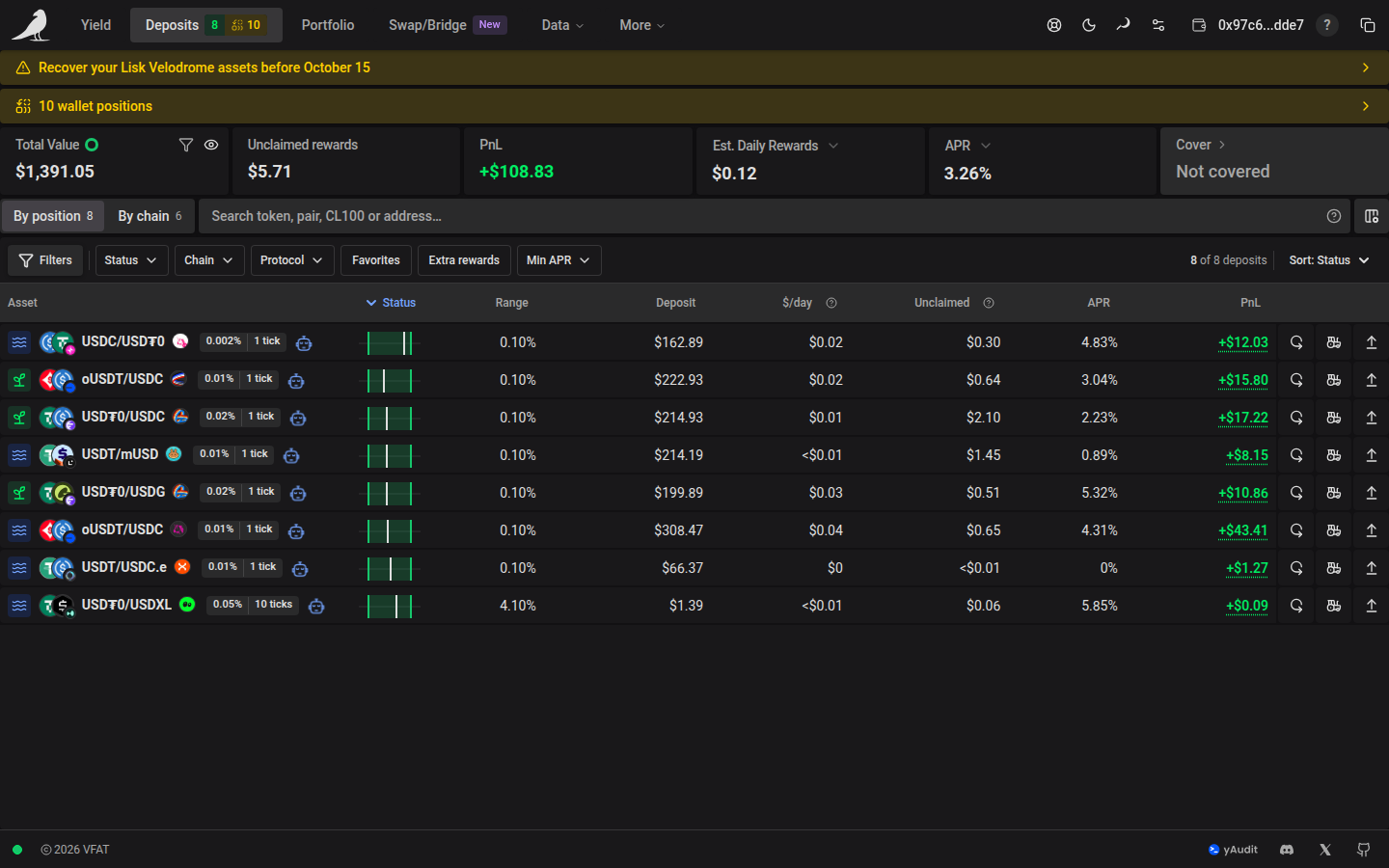Image resolution: width=1389 pixels, height=868 pixels.
Task: Open the Chain filter dropdown
Action: coord(209,260)
